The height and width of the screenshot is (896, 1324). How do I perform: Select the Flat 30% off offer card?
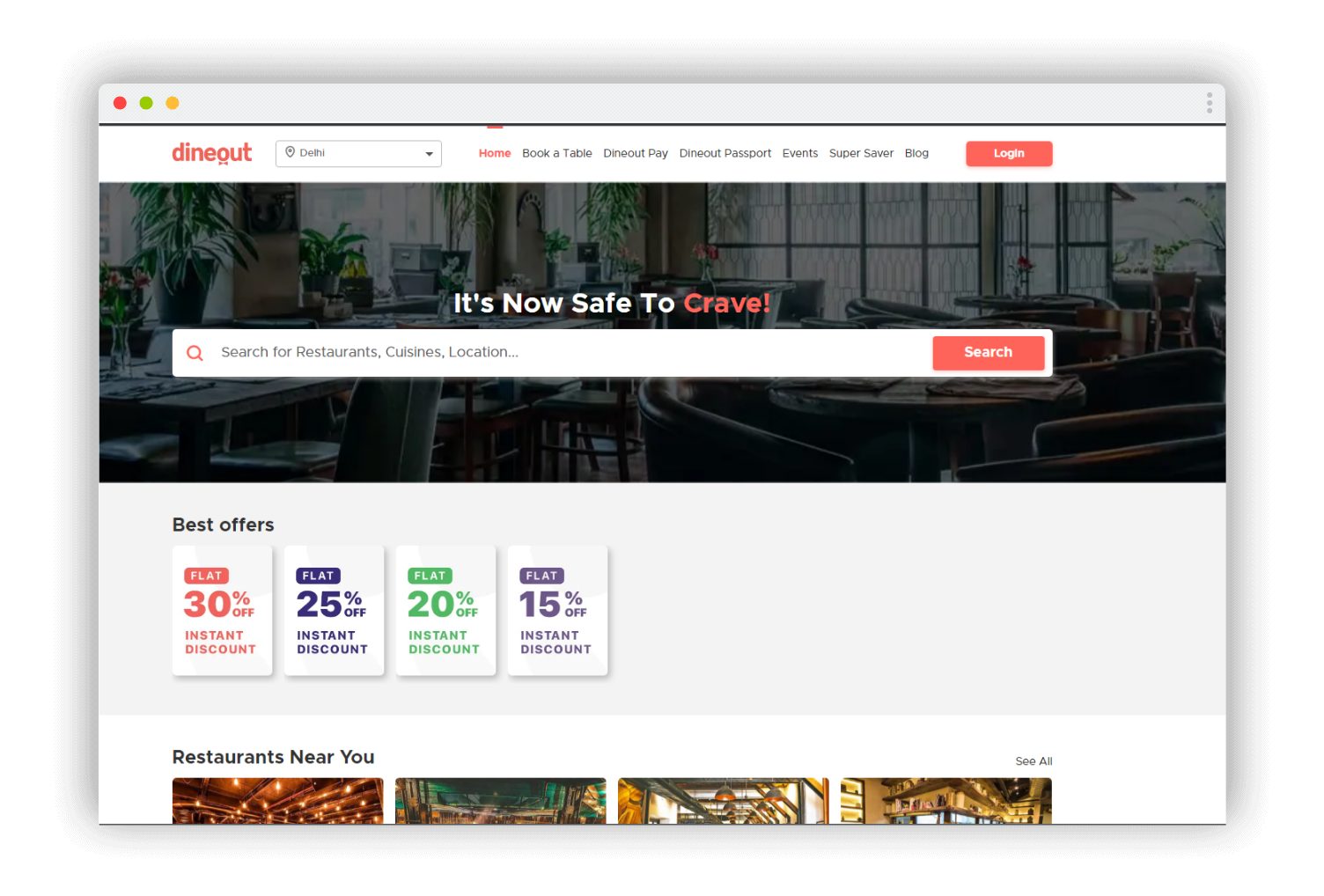click(x=223, y=611)
